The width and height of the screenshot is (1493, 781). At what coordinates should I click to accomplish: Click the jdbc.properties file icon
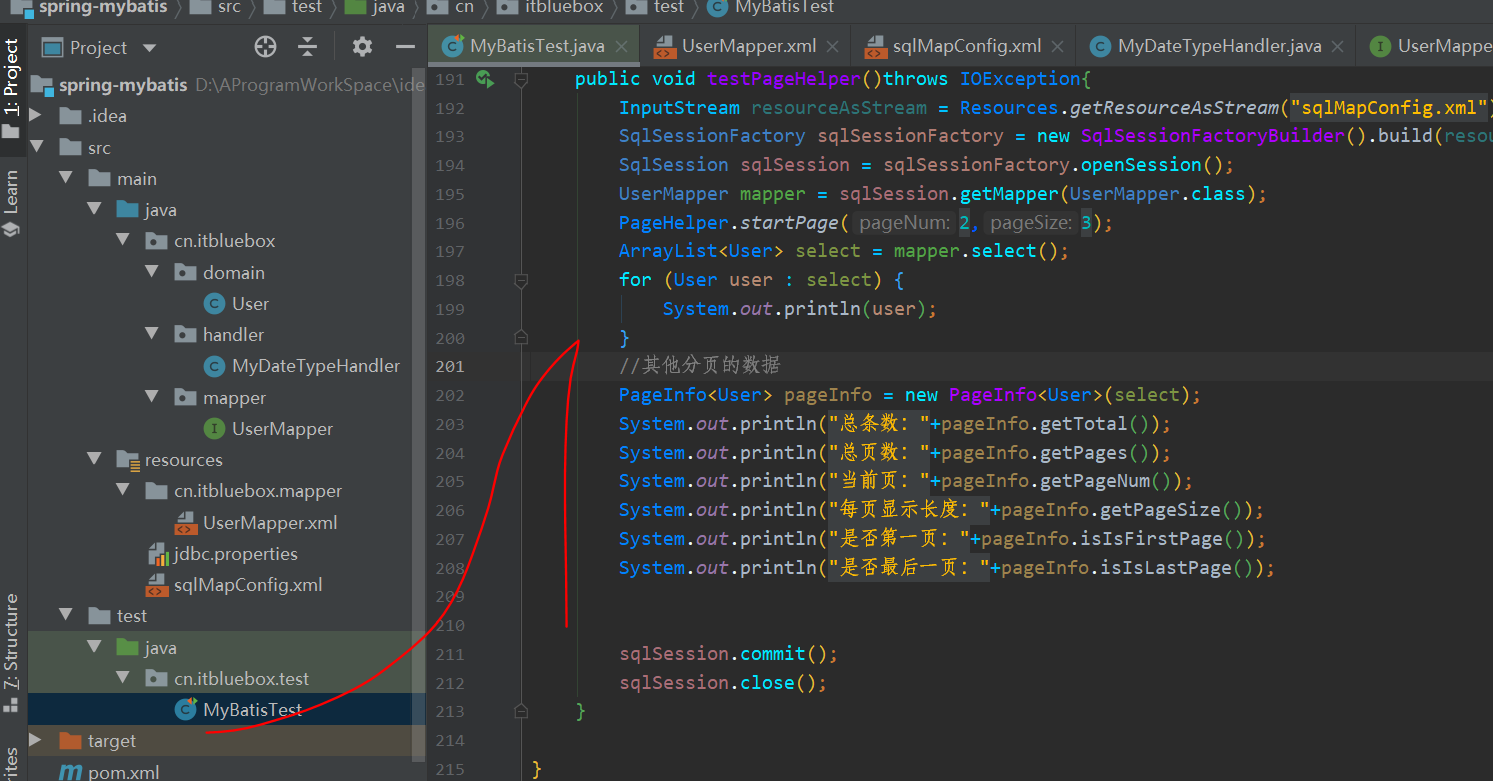pyautogui.click(x=157, y=554)
